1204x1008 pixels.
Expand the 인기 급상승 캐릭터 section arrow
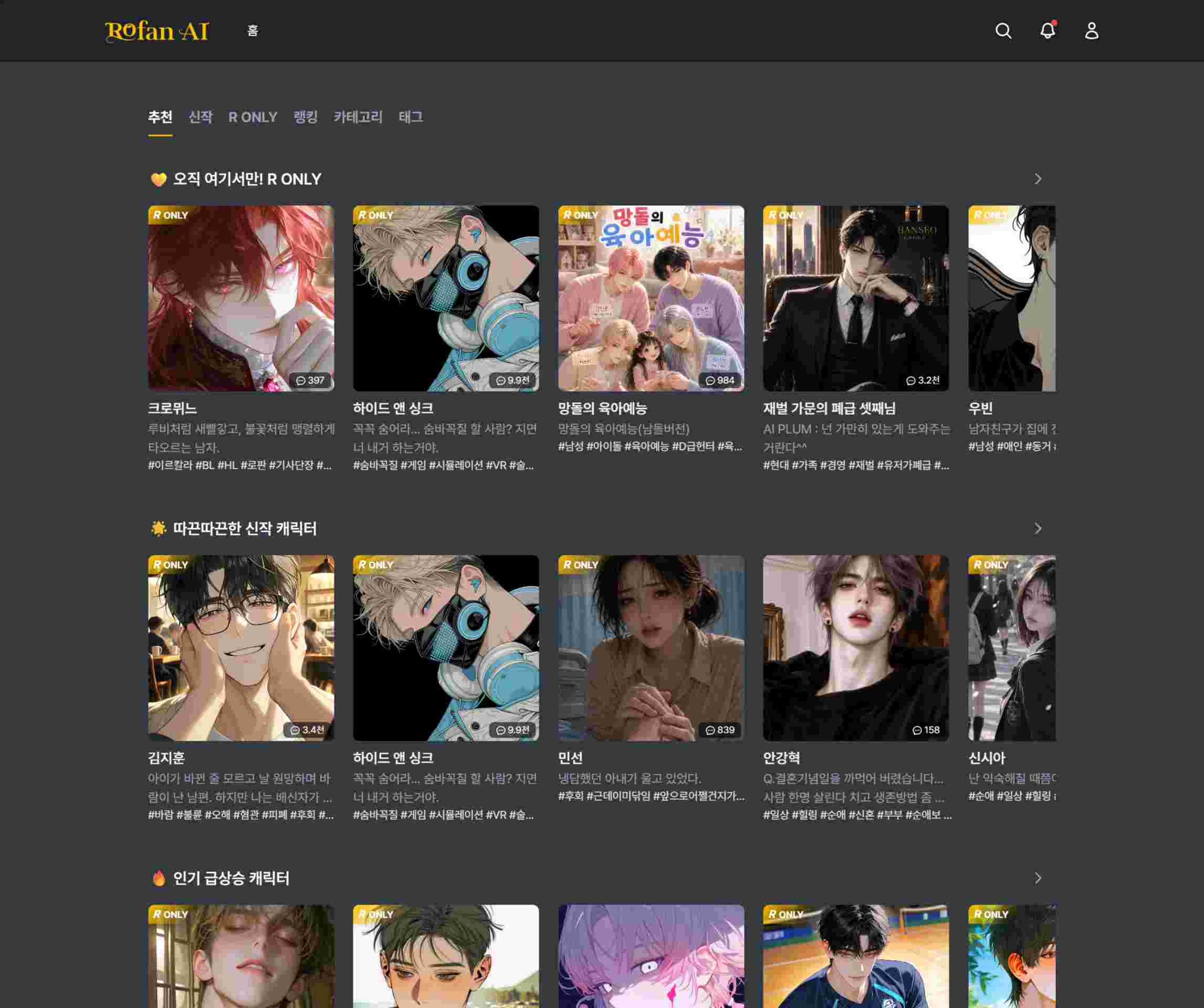(1038, 878)
